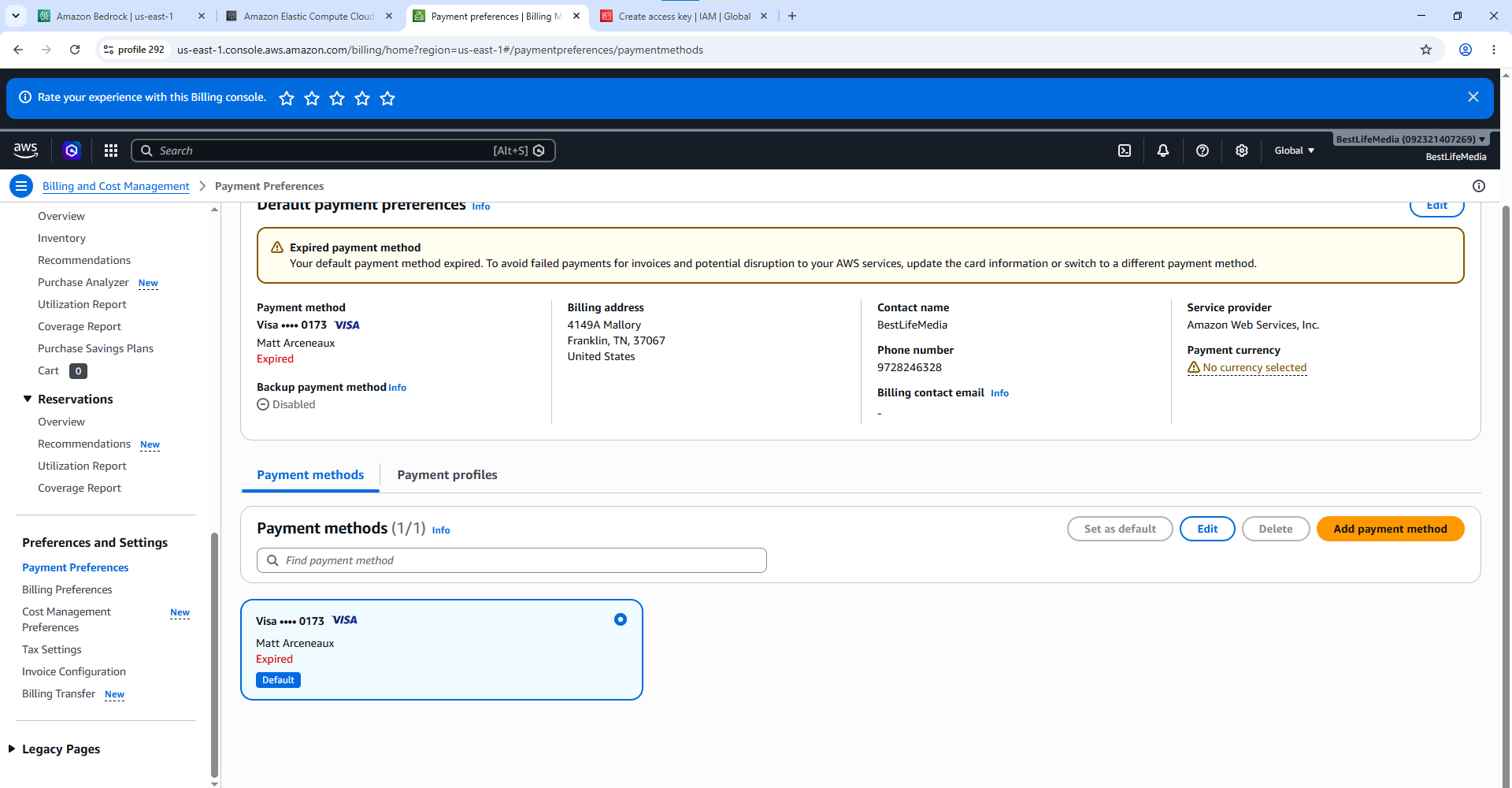Click the Delete payment method button
This screenshot has height=788, width=1512.
1276,529
